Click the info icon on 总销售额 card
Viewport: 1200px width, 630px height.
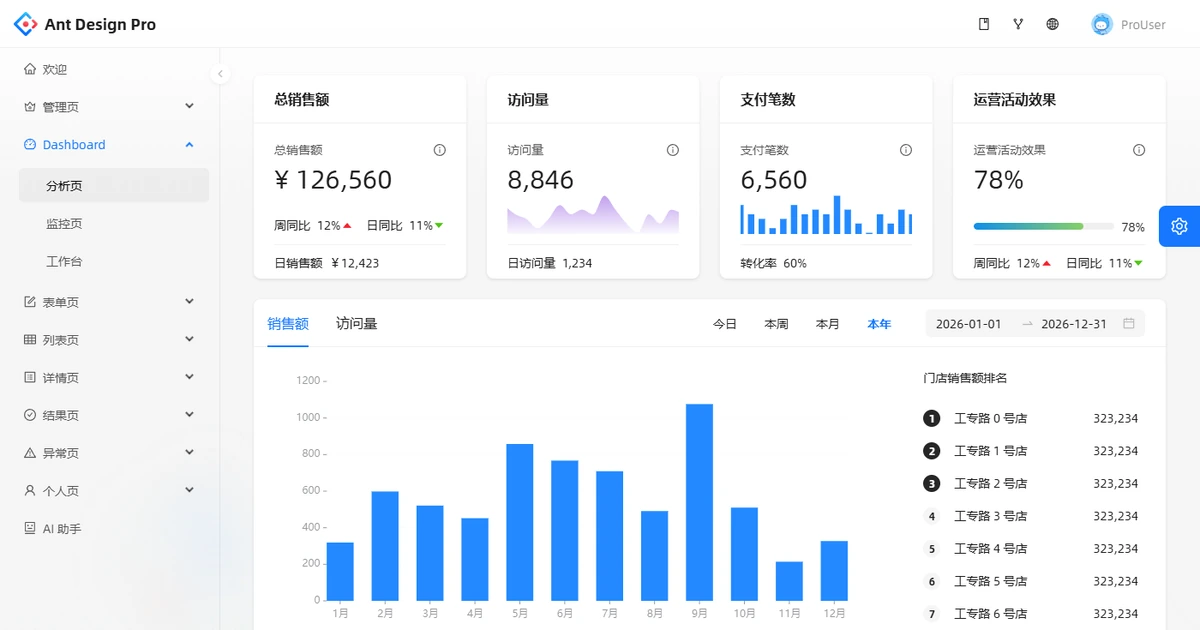[x=439, y=150]
